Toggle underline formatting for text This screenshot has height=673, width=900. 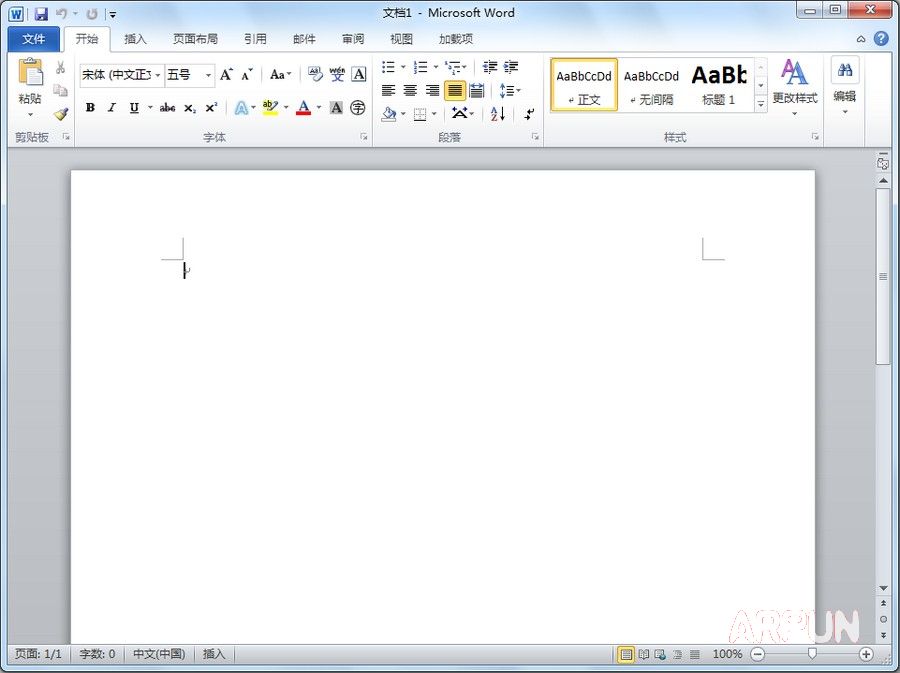[133, 106]
